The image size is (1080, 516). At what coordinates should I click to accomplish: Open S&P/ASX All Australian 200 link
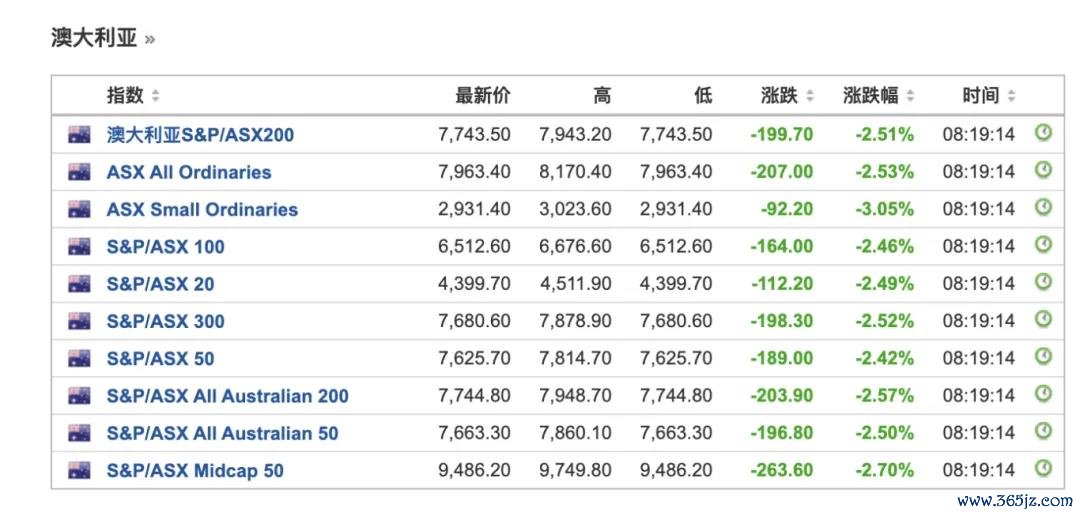pyautogui.click(x=227, y=396)
